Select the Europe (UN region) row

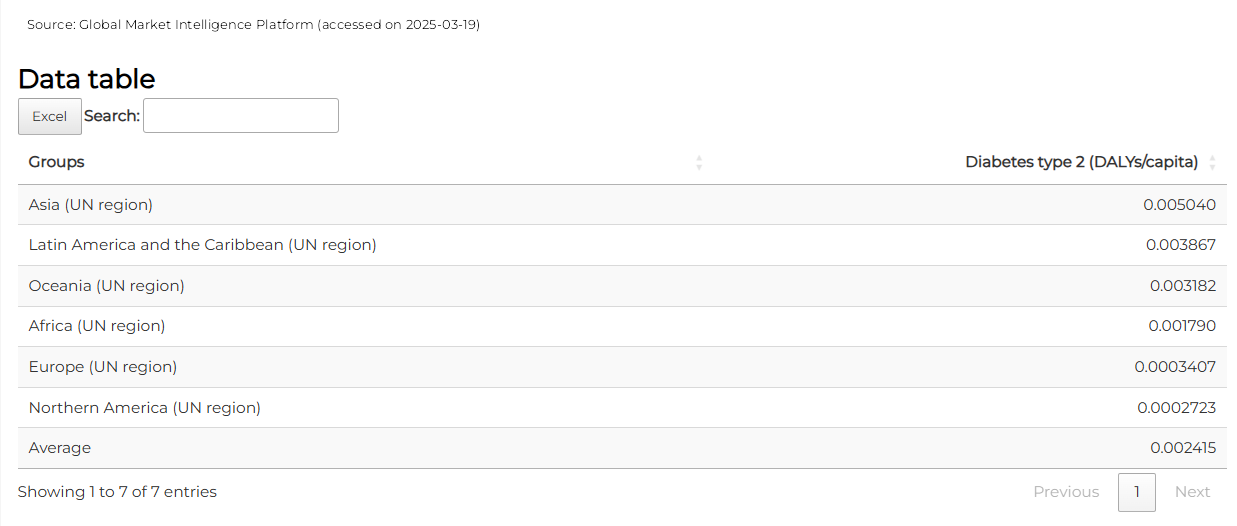pyautogui.click(x=622, y=367)
